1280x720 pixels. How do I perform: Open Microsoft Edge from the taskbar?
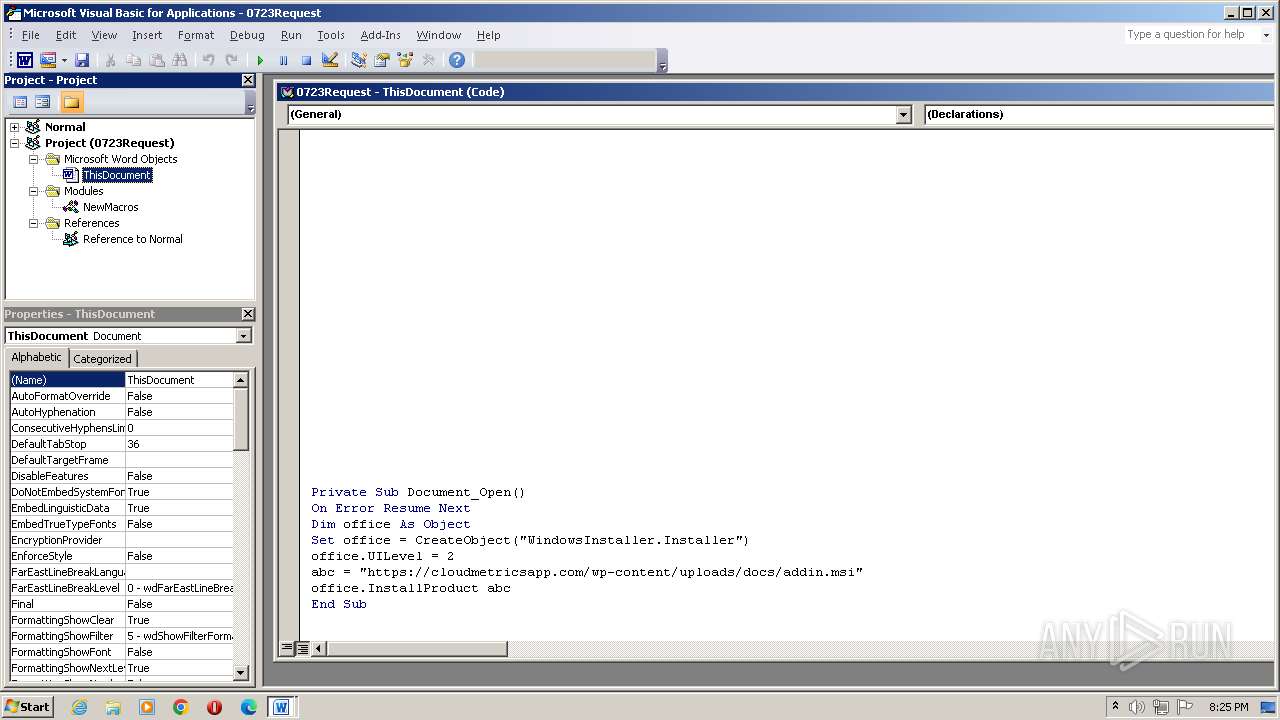tap(248, 707)
